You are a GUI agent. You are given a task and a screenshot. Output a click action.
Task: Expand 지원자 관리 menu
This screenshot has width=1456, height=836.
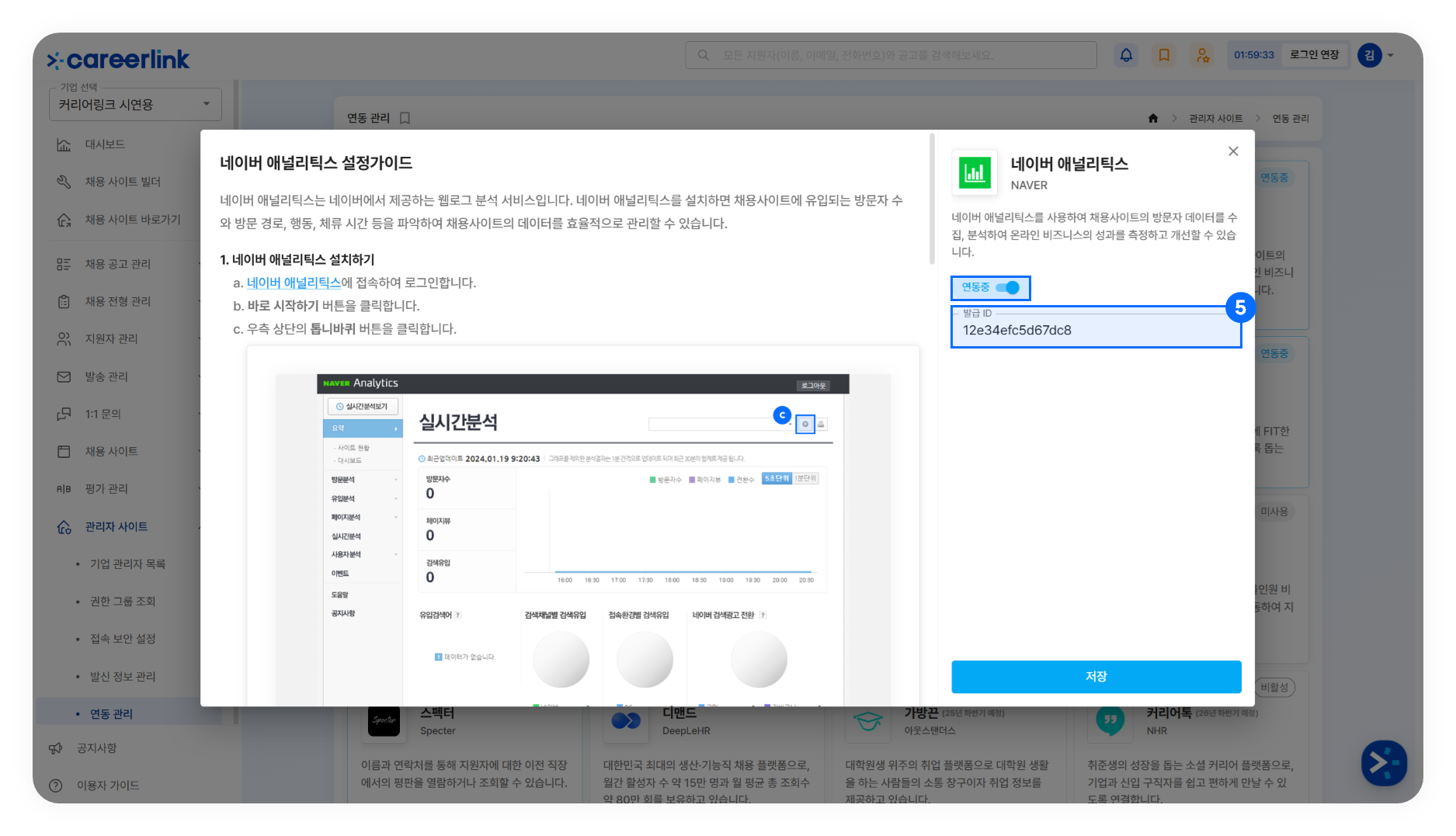(112, 338)
